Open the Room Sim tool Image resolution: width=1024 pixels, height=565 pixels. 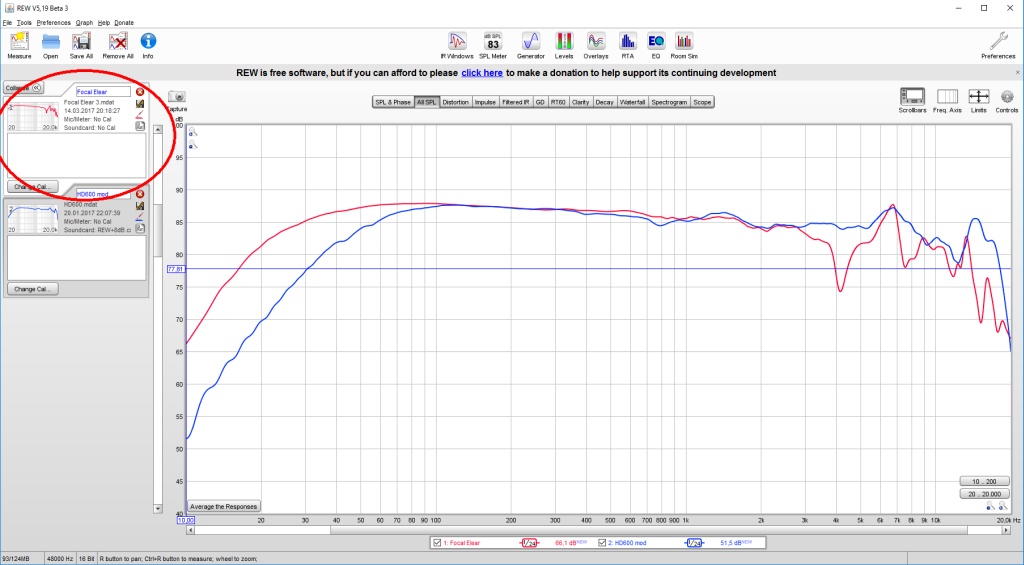[x=684, y=44]
